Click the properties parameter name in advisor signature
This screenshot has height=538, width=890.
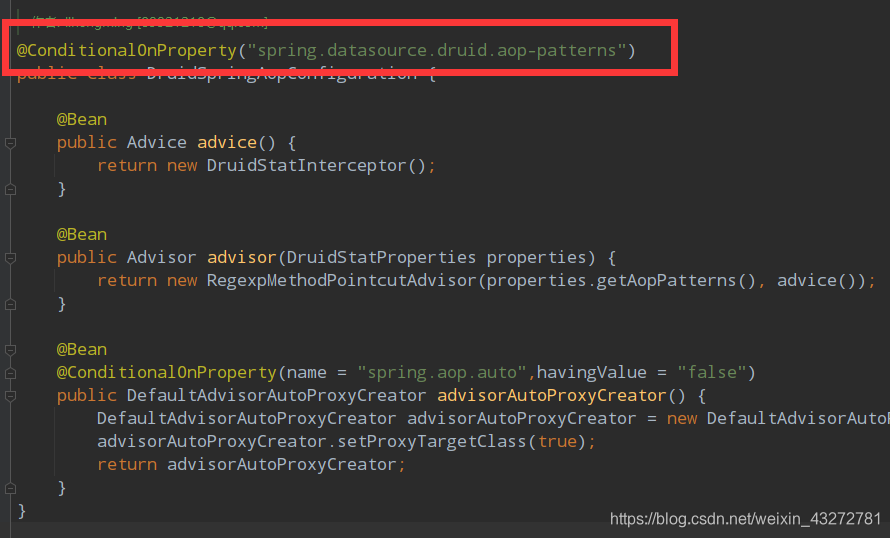(x=536, y=258)
